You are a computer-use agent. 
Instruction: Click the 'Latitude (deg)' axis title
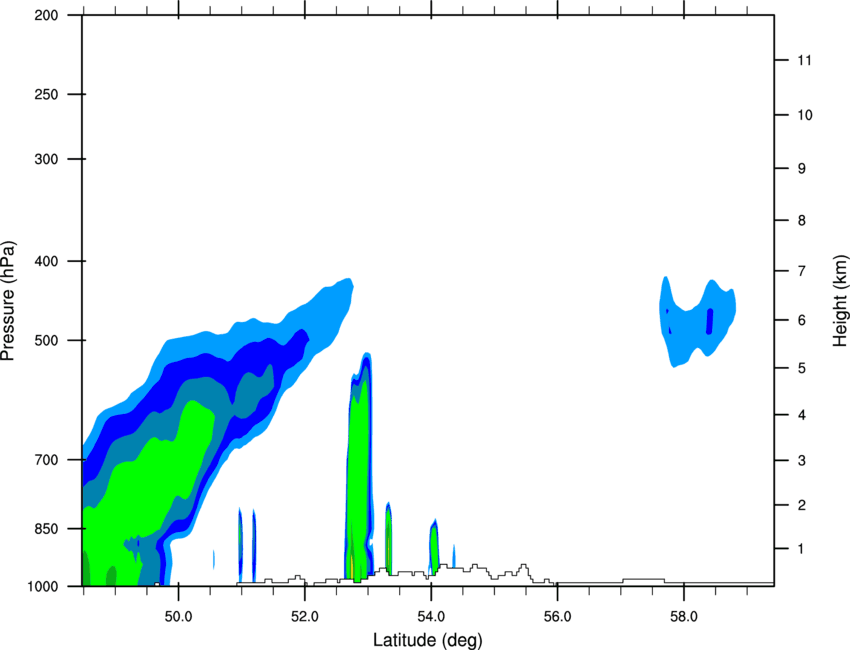point(427,640)
